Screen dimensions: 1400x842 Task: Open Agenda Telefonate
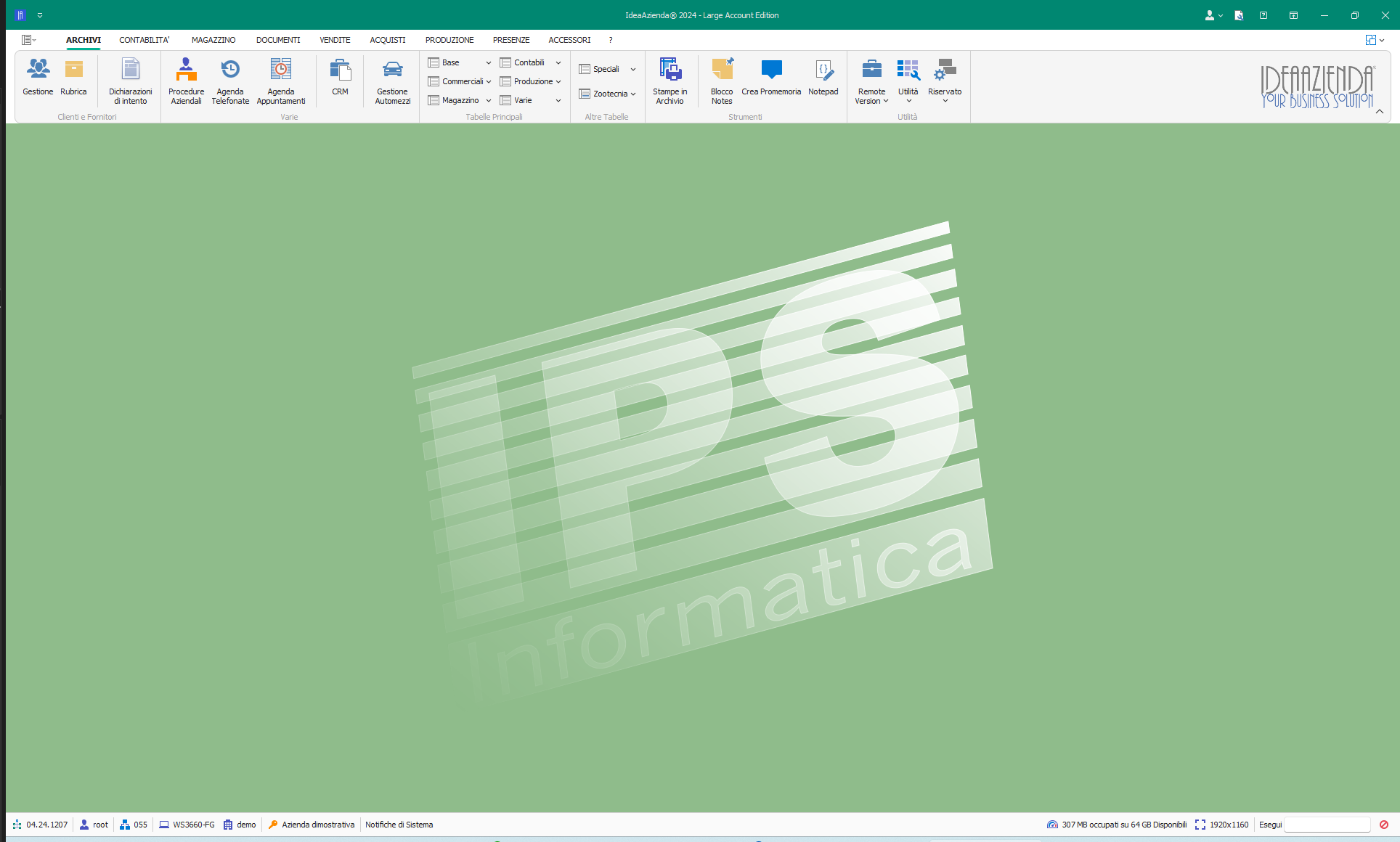click(230, 81)
